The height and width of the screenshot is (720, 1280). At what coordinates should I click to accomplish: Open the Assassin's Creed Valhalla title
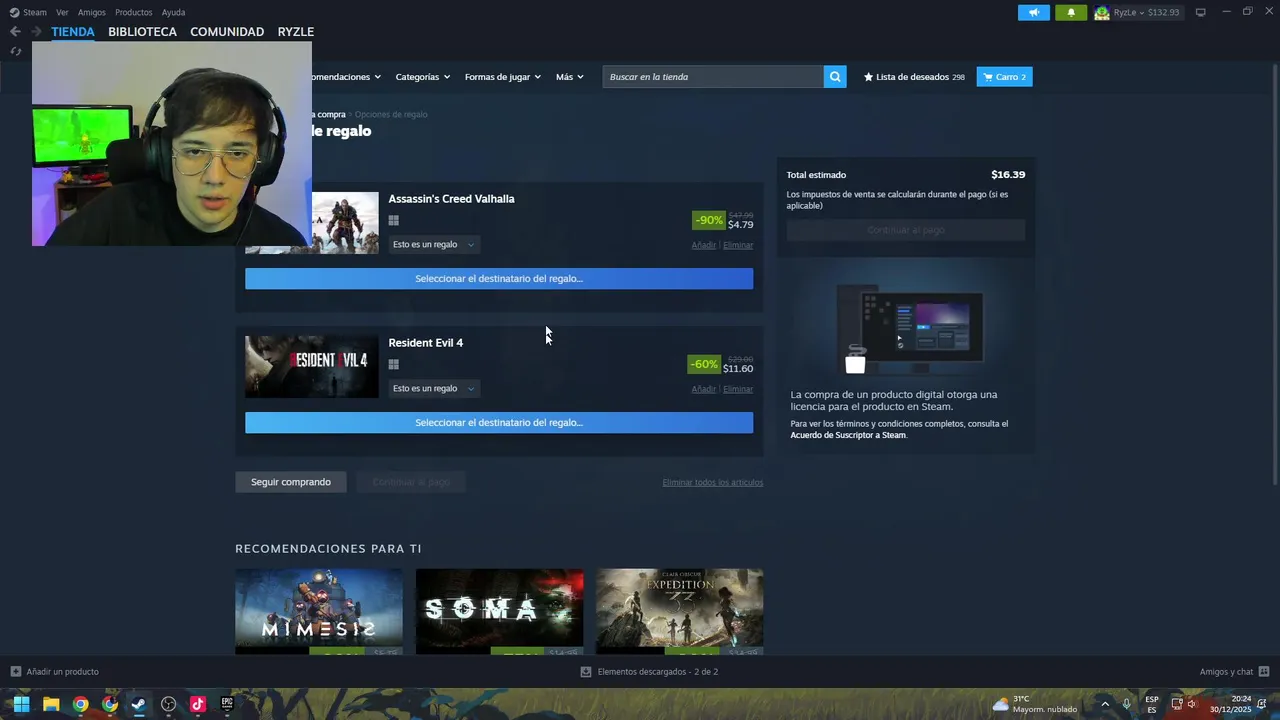coord(452,199)
